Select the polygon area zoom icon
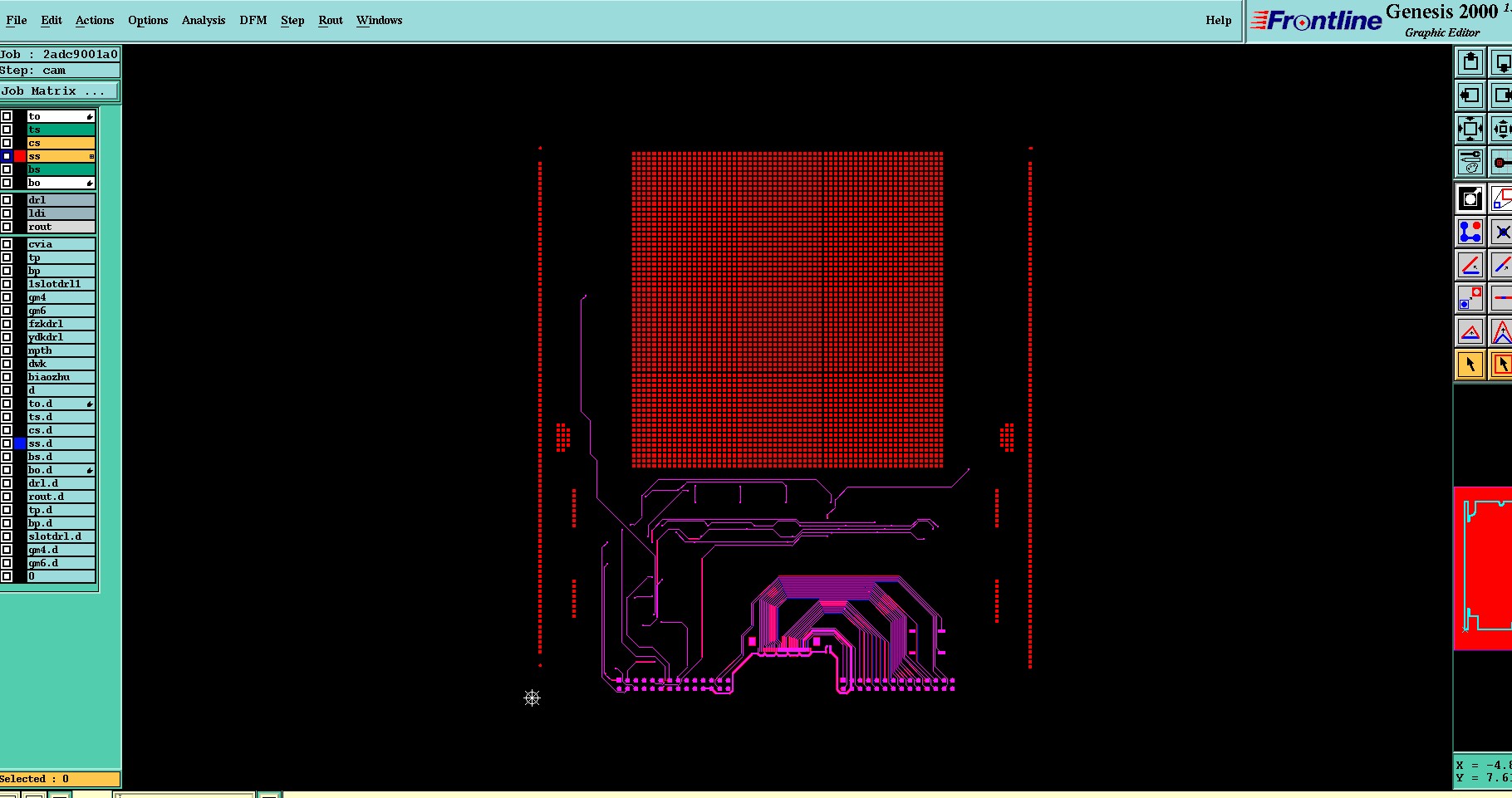Viewport: 1512px width, 798px height. tap(1501, 198)
